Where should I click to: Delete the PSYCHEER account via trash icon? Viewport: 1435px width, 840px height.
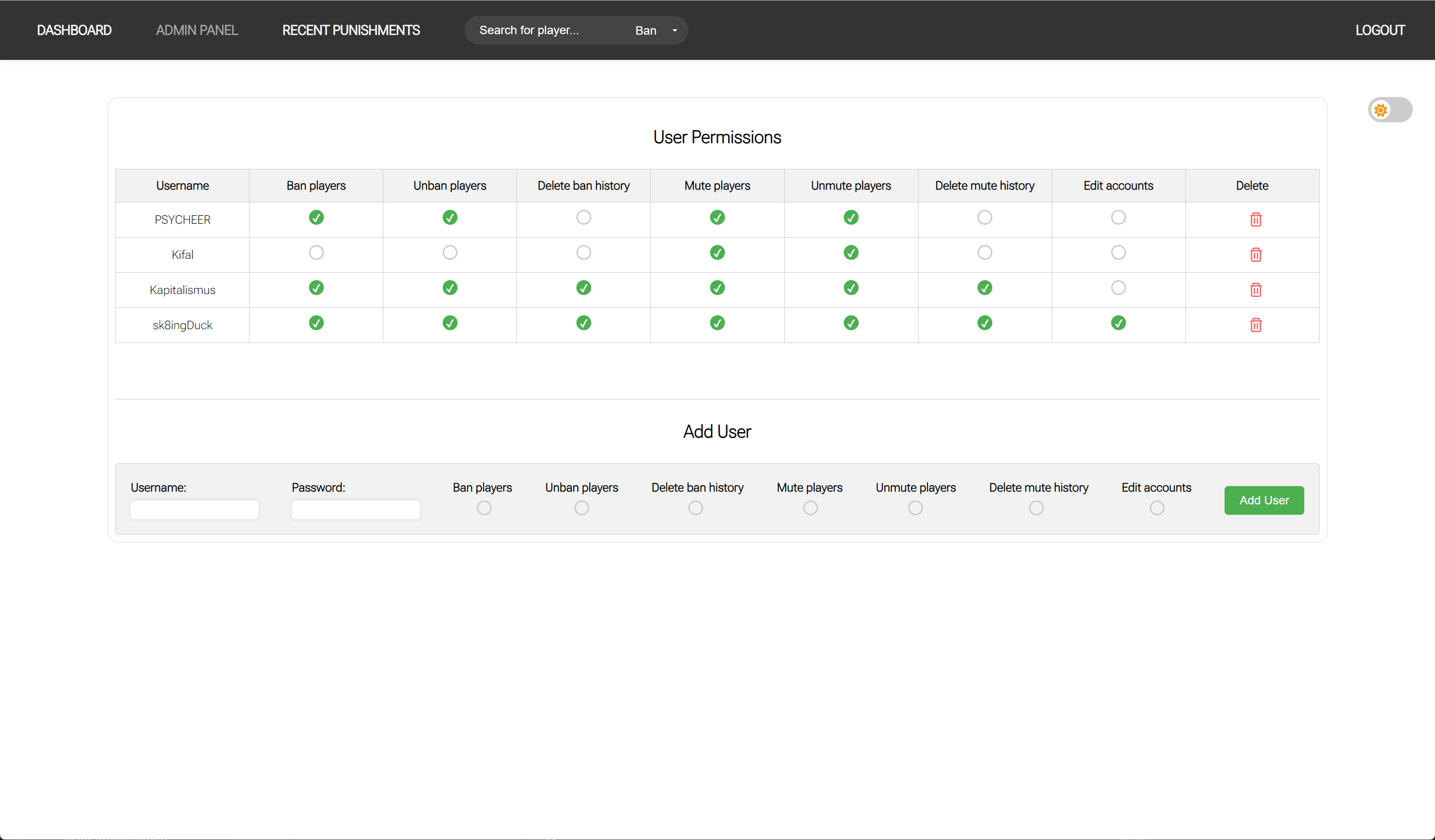pos(1257,220)
